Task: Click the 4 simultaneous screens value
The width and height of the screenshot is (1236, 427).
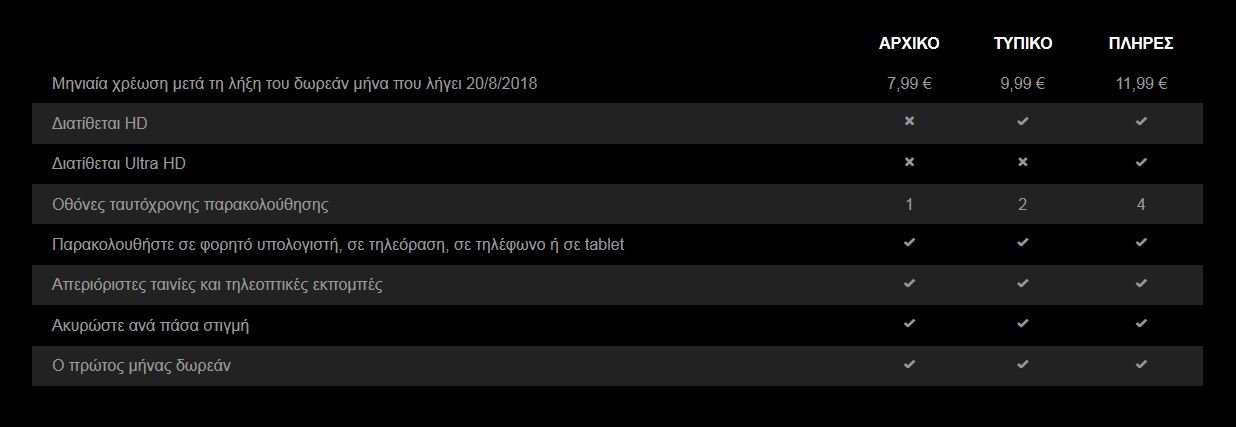Action: point(1141,204)
